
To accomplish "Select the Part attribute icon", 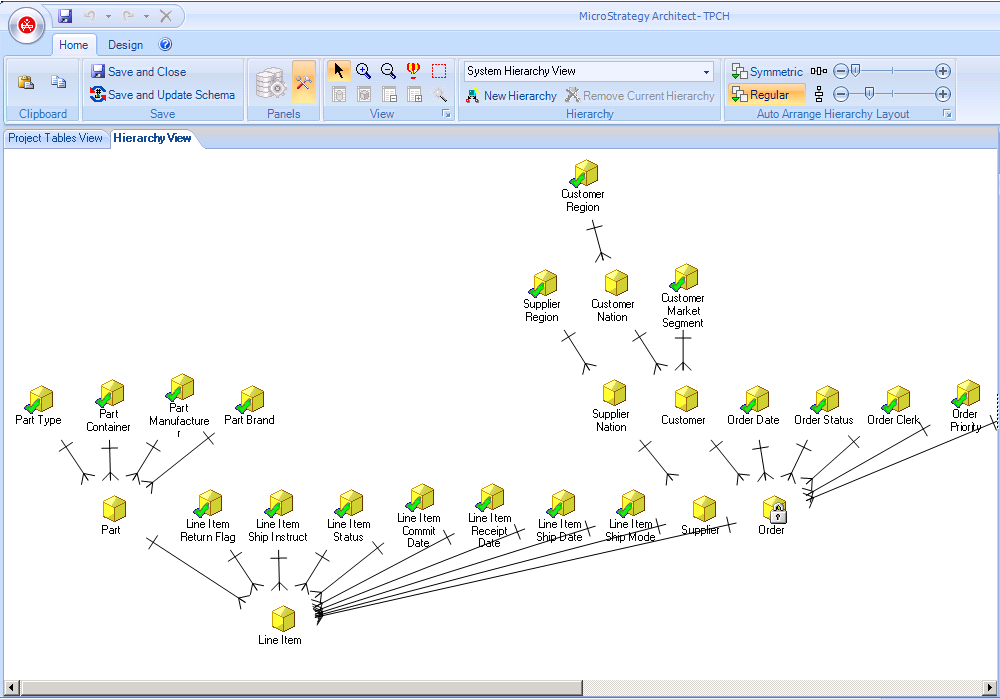I will [114, 509].
